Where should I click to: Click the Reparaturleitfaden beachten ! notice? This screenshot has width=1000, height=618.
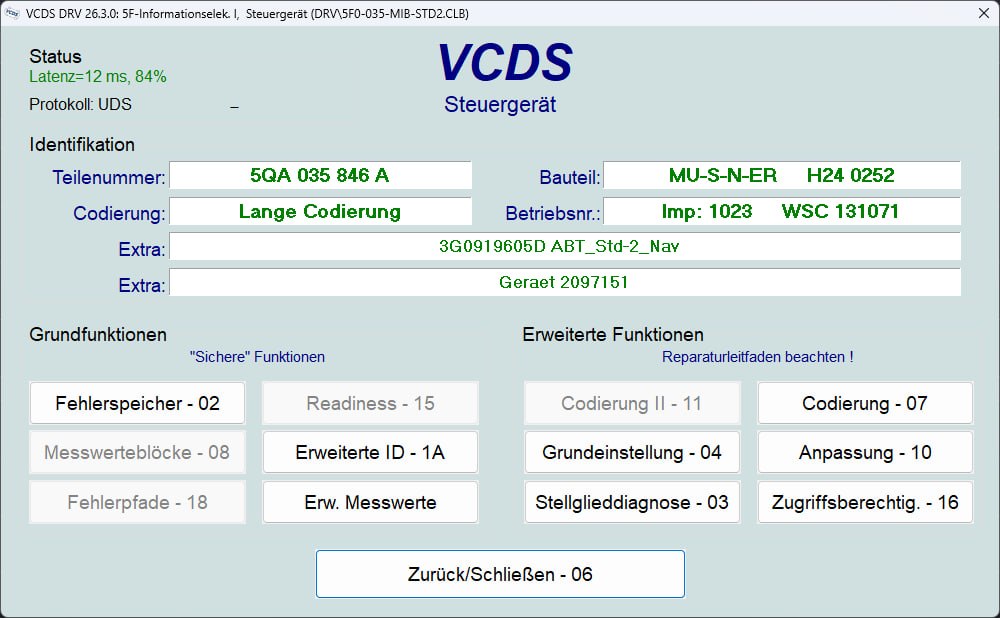coord(758,357)
